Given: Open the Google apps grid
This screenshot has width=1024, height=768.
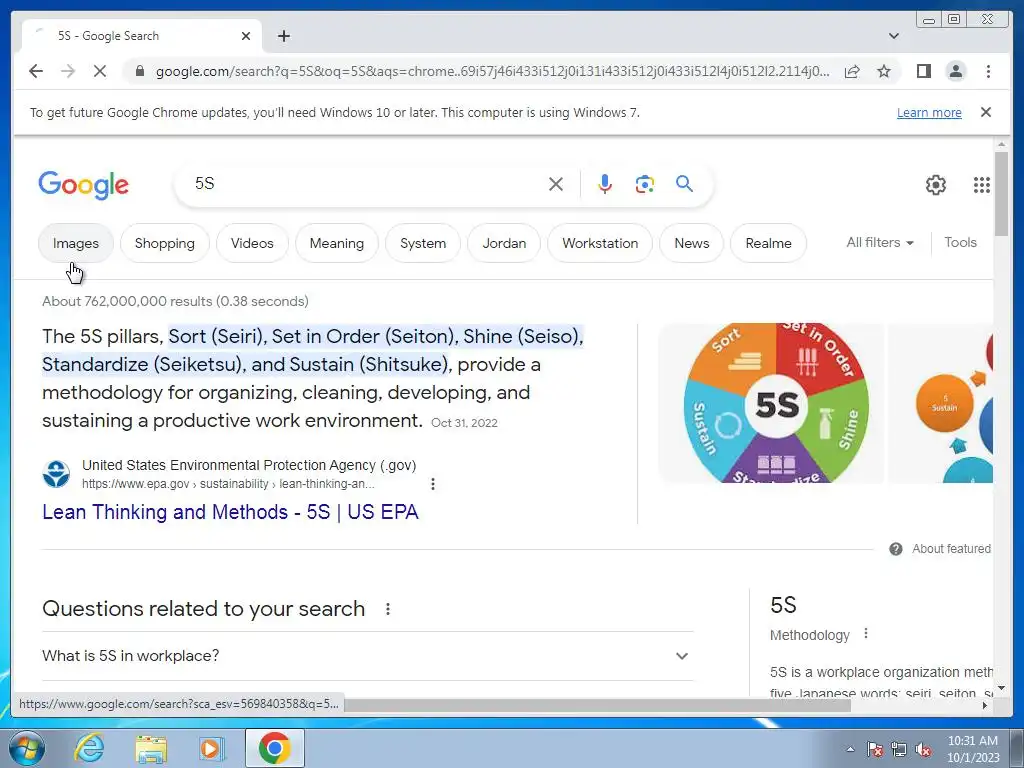Looking at the screenshot, I should click(x=981, y=185).
